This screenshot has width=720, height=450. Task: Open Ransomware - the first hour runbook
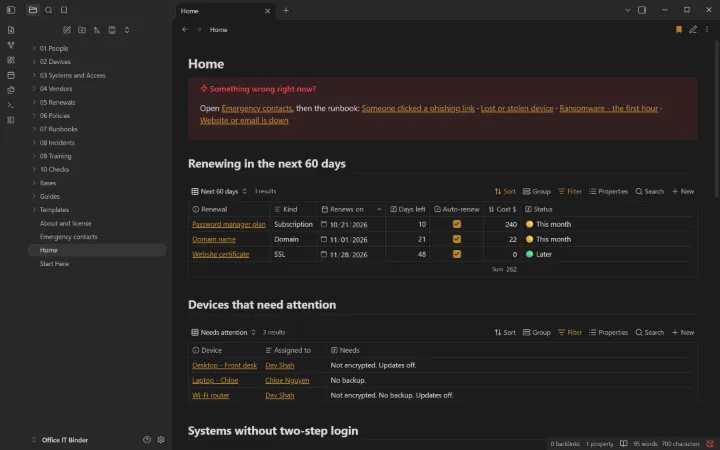tap(608, 108)
